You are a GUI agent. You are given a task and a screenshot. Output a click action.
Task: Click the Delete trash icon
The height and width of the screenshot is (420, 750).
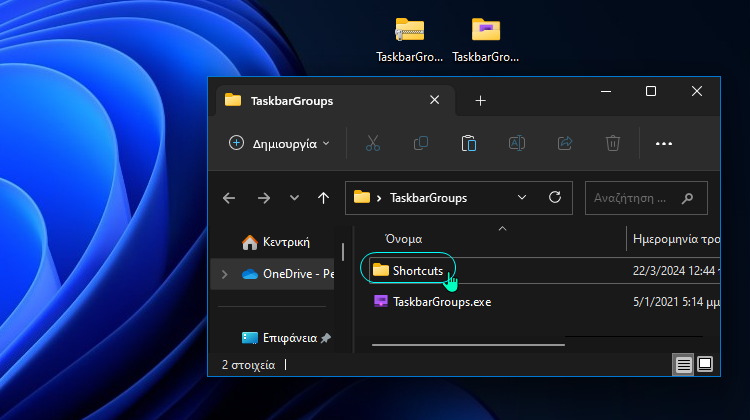click(x=613, y=143)
